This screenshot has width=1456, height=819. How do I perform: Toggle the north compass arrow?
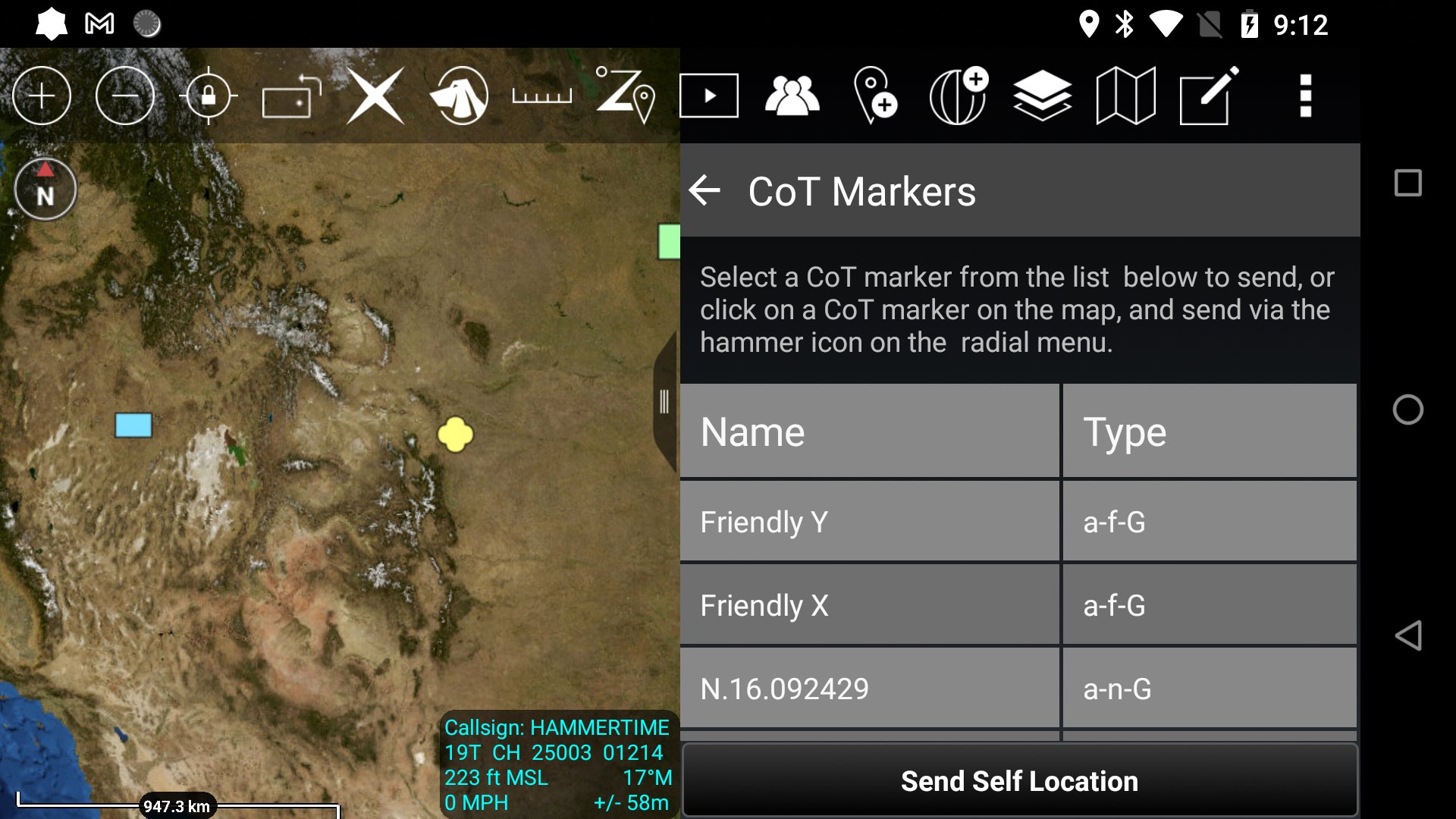coord(45,189)
